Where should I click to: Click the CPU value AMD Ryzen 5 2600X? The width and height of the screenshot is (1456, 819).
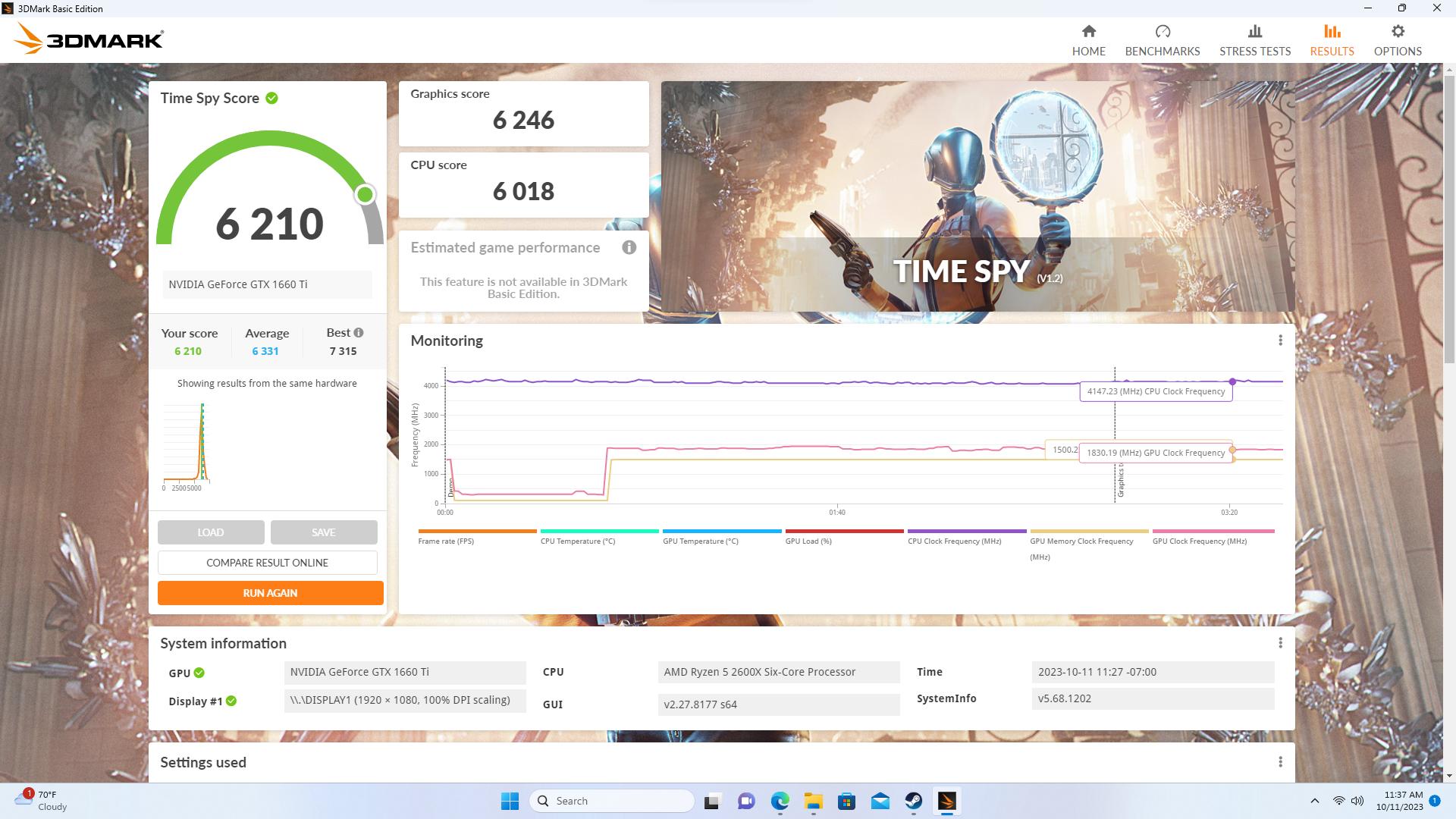click(x=779, y=672)
